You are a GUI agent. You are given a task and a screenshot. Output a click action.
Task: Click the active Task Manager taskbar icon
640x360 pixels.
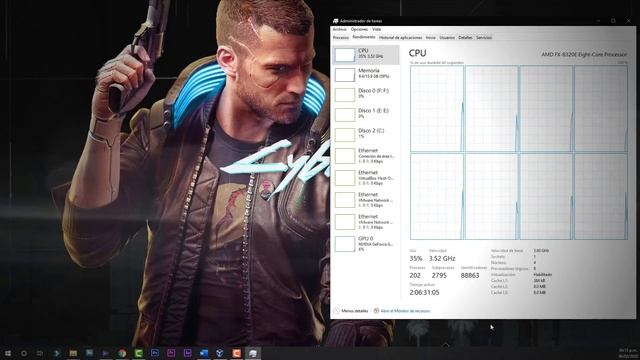pos(253,353)
